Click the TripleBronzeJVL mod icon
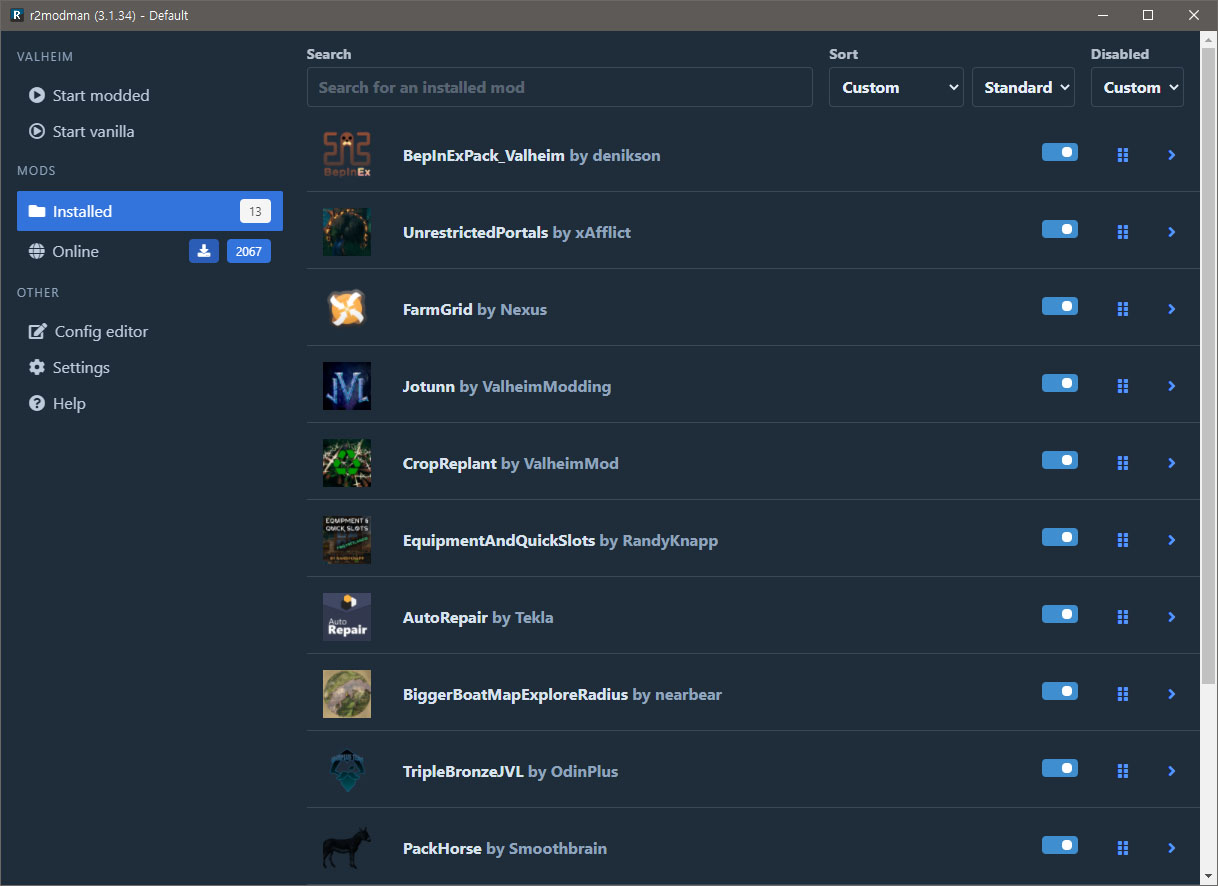The image size is (1218, 886). (347, 771)
